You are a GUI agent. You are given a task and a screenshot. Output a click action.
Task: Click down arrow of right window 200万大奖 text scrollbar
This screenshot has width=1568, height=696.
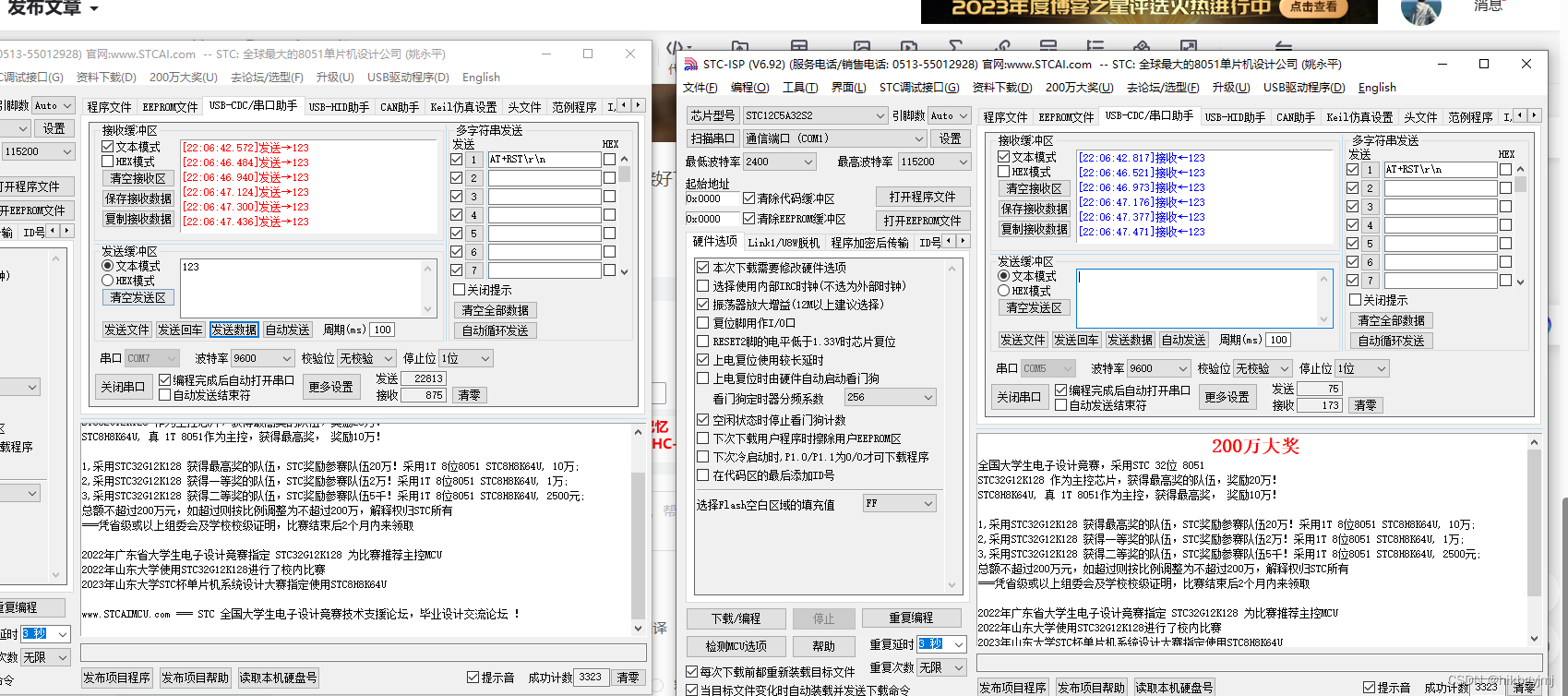click(1534, 638)
